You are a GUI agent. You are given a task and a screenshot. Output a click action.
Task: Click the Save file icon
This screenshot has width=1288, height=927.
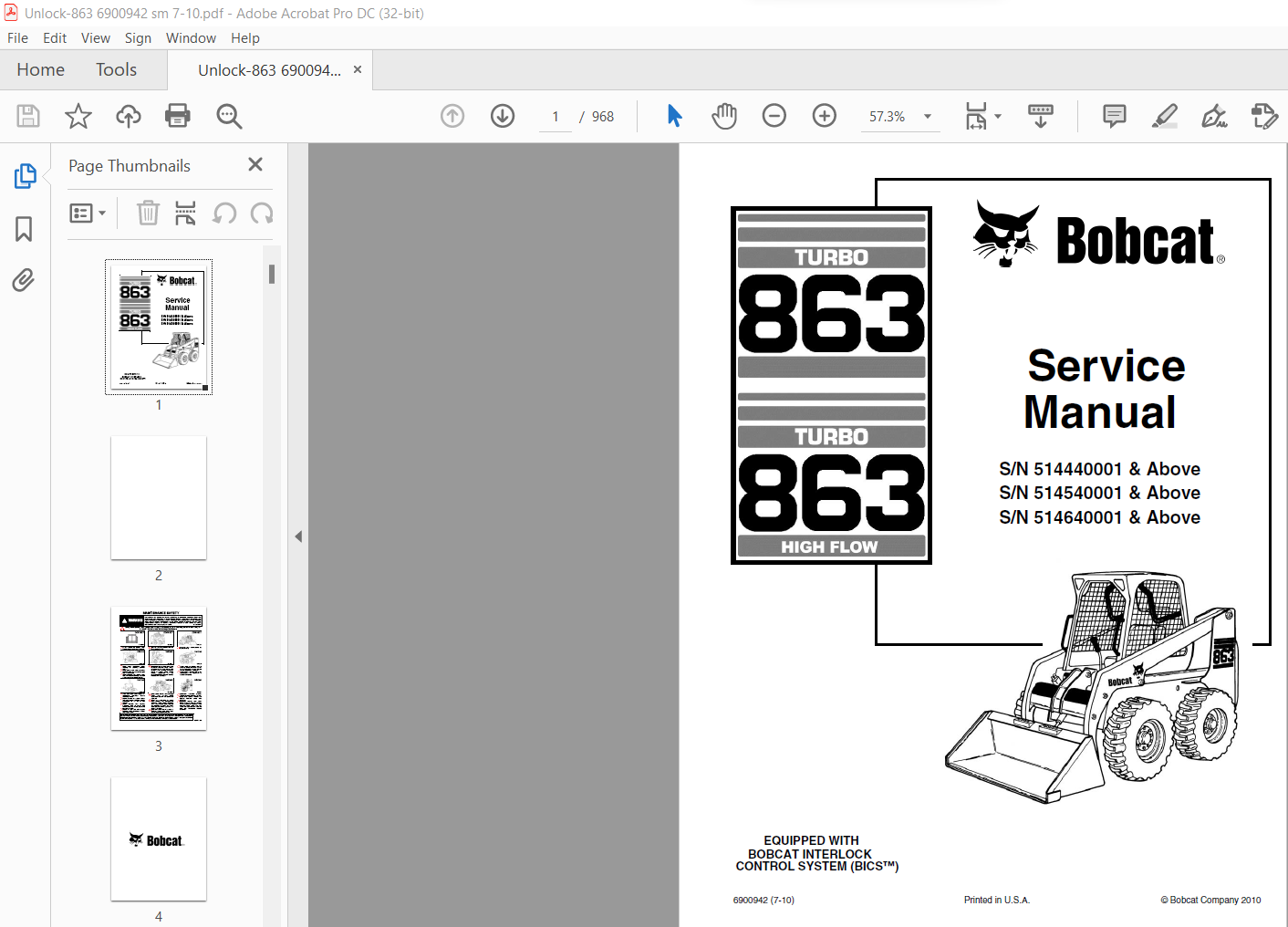tap(27, 116)
